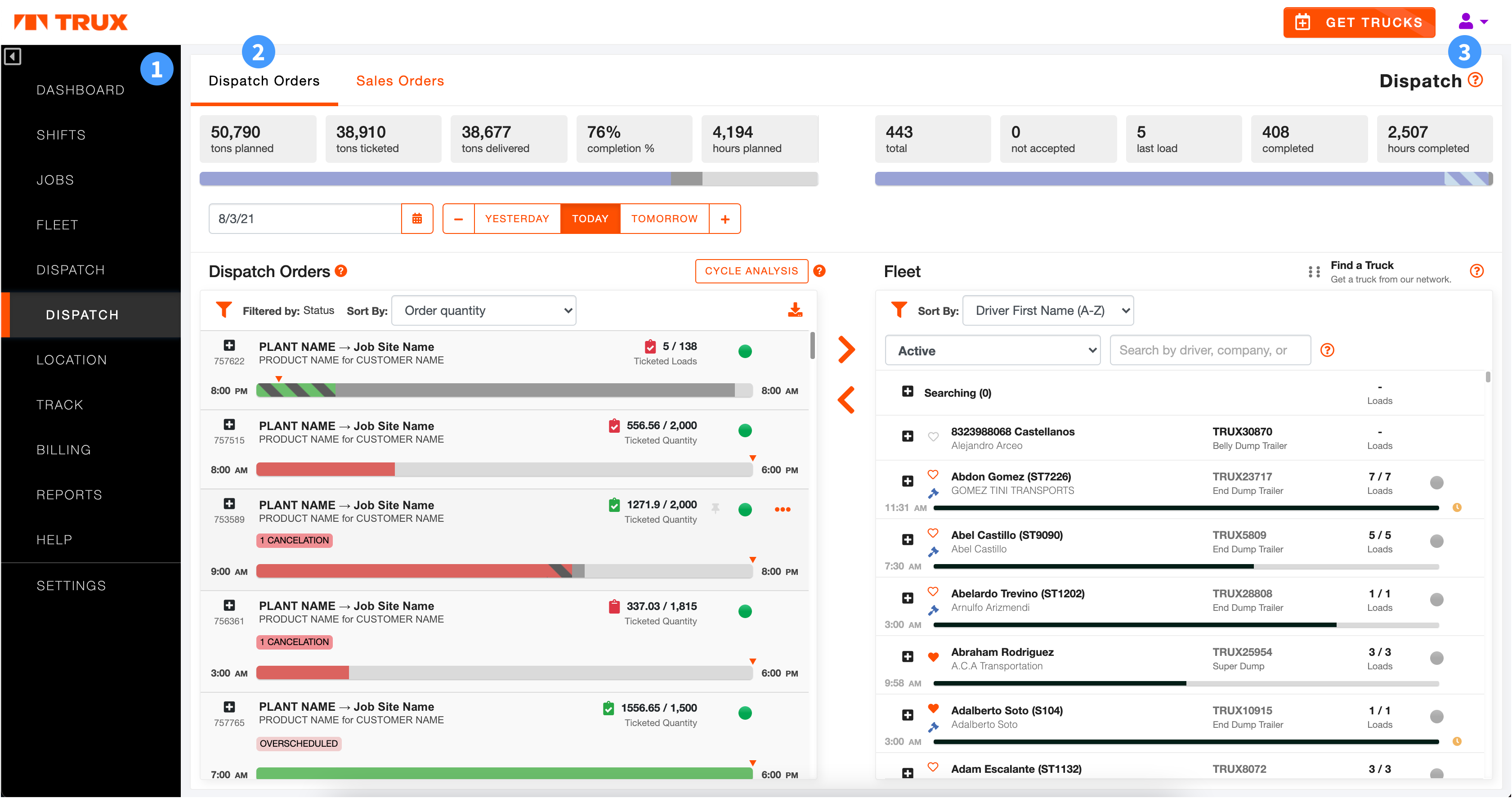Open CYCLE ANALYSIS
The height and width of the screenshot is (798, 1512).
click(x=752, y=271)
